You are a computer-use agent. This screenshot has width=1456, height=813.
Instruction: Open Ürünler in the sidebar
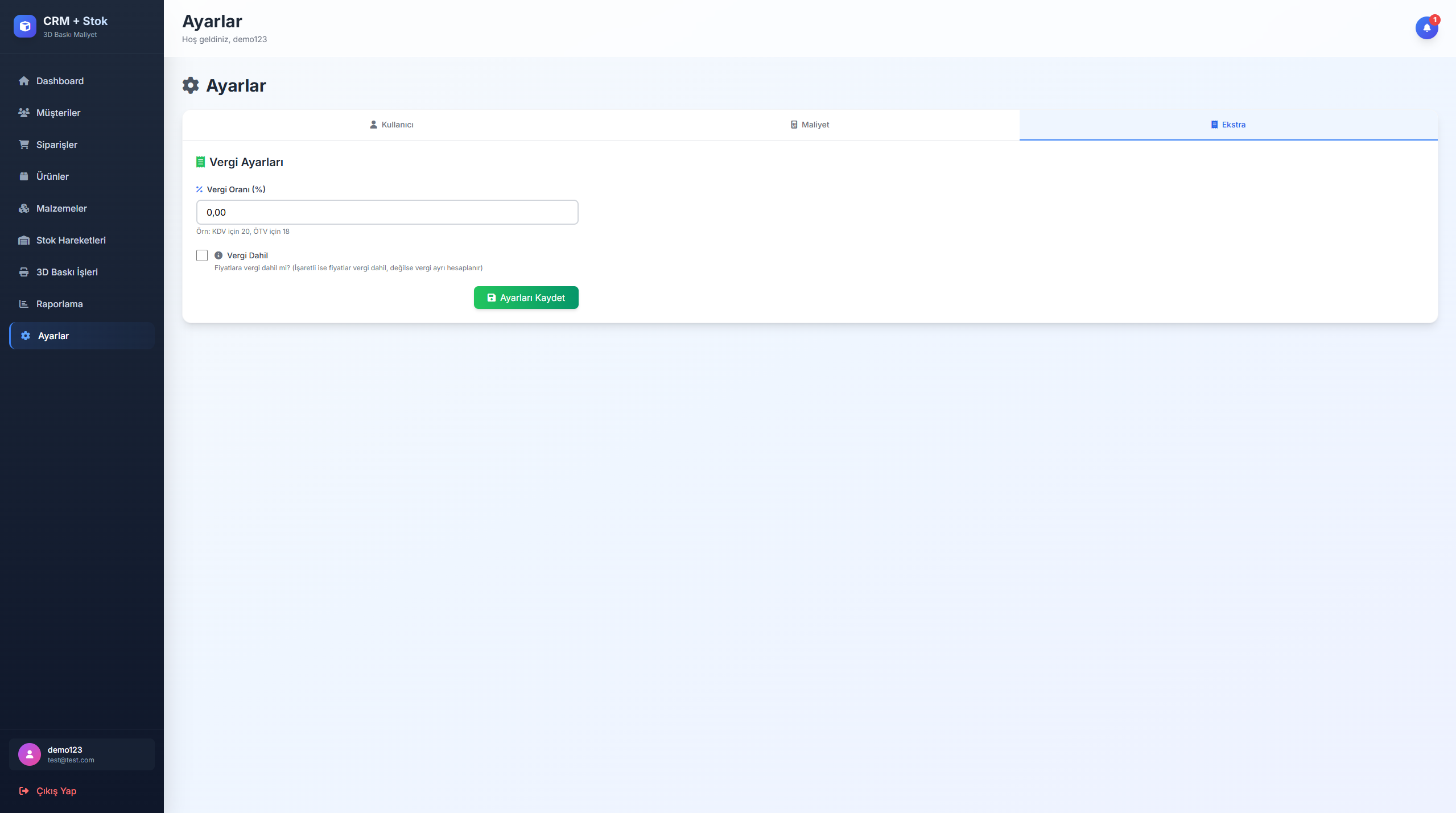pyautogui.click(x=52, y=176)
